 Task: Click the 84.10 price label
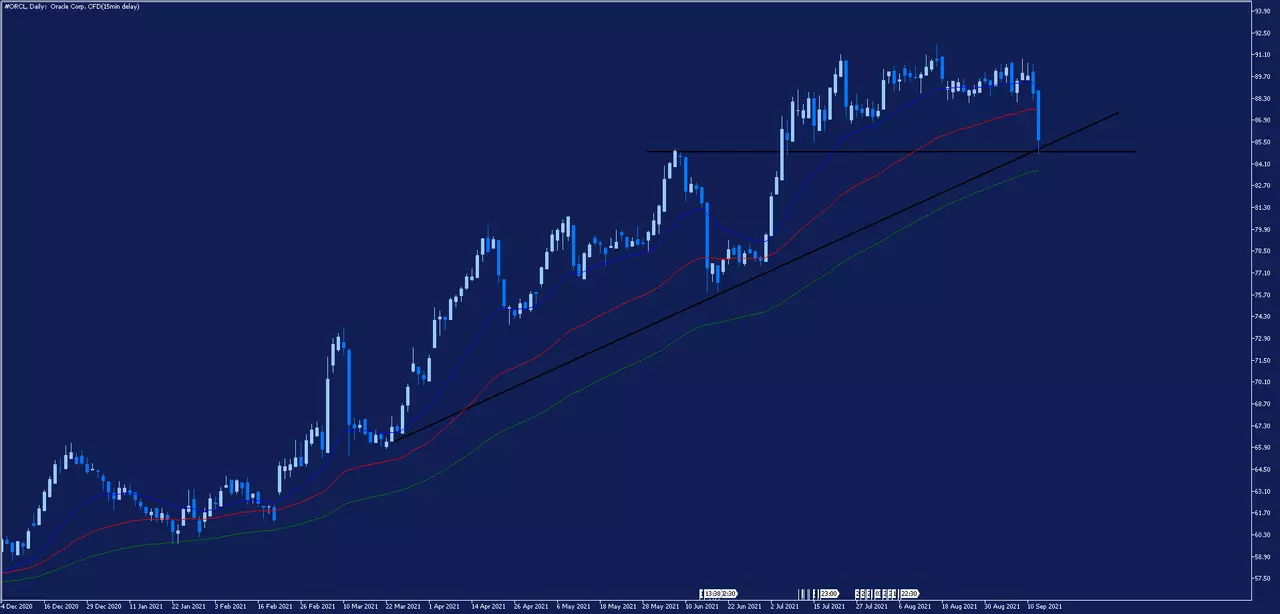[1263, 164]
